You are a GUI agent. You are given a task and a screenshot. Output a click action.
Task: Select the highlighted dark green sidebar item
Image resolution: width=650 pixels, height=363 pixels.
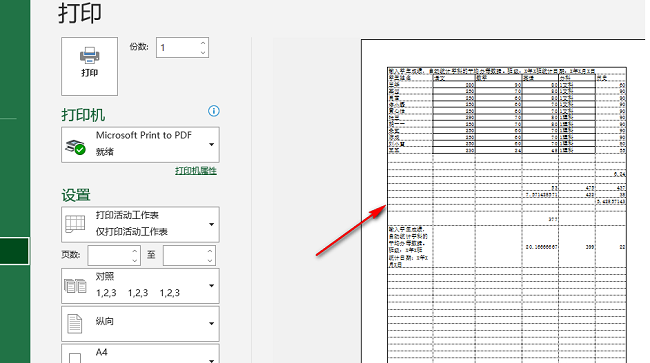coord(15,251)
